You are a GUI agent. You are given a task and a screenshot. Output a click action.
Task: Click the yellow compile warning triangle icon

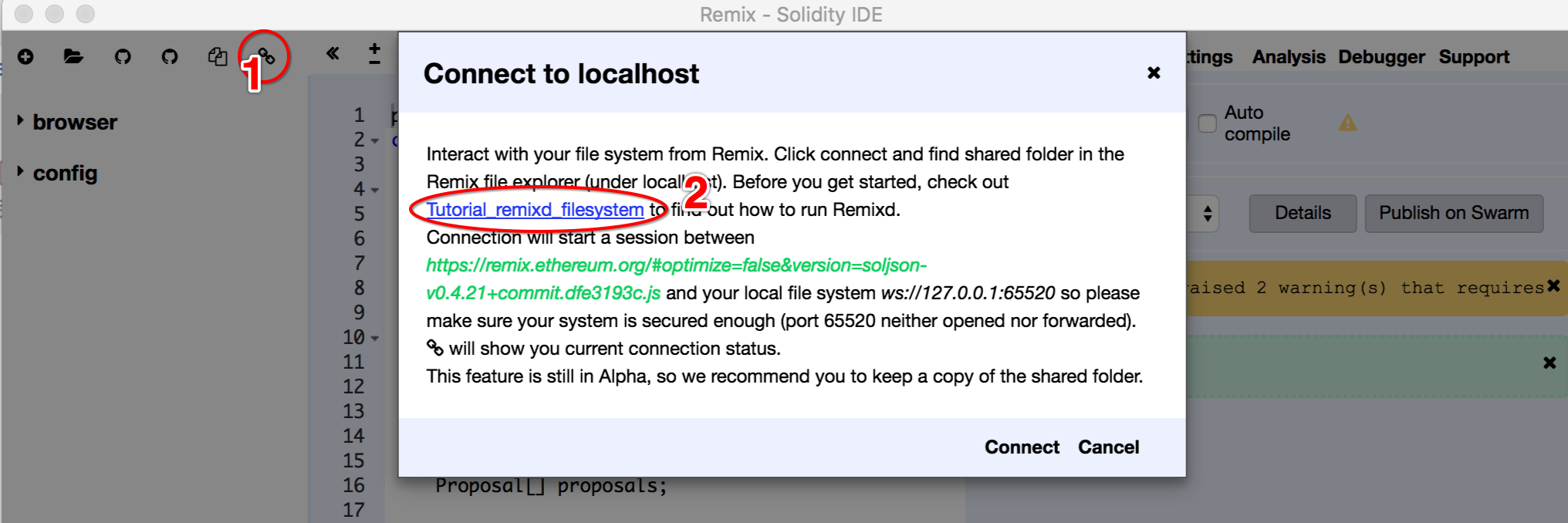(x=1347, y=123)
